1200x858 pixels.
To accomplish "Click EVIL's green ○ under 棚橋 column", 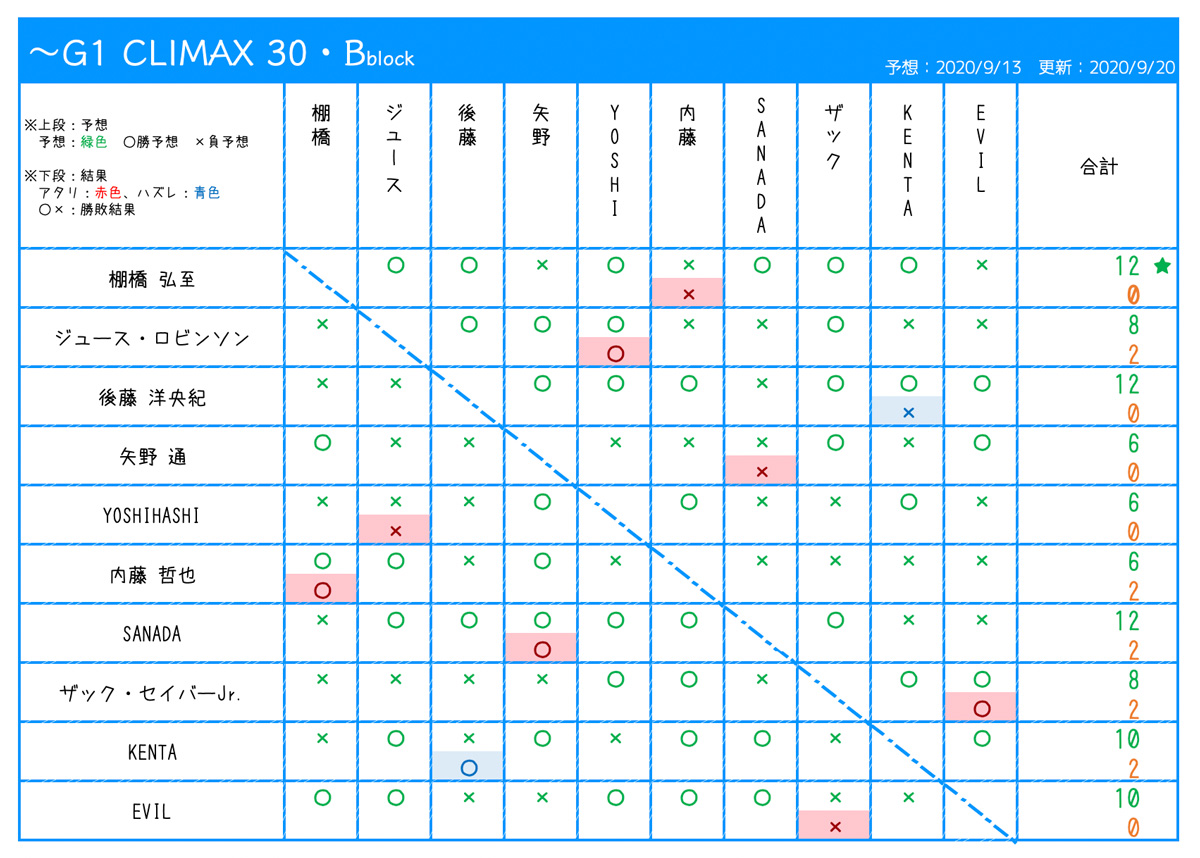I will (321, 797).
